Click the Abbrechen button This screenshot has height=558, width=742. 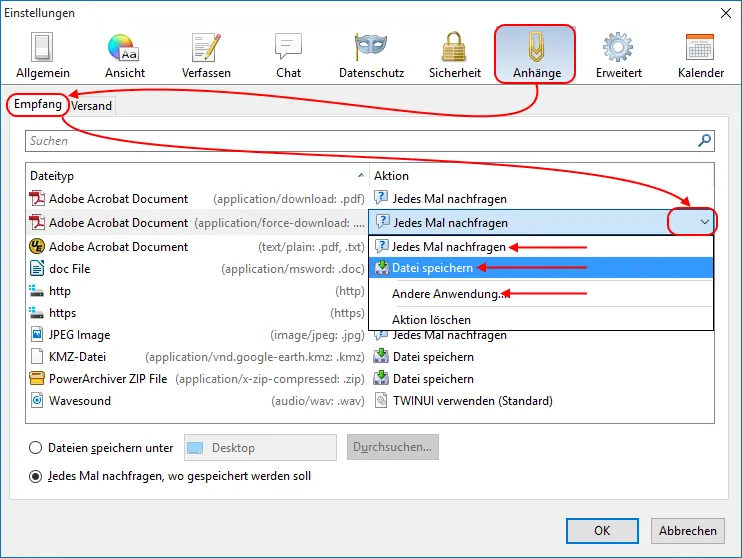[688, 531]
